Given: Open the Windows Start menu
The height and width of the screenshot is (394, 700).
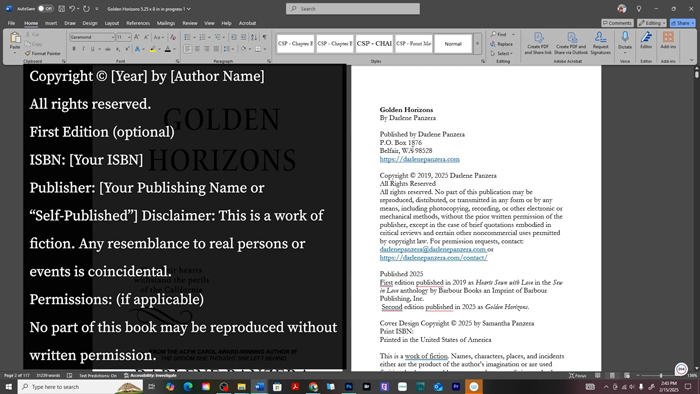Looking at the screenshot, I should (x=8, y=386).
